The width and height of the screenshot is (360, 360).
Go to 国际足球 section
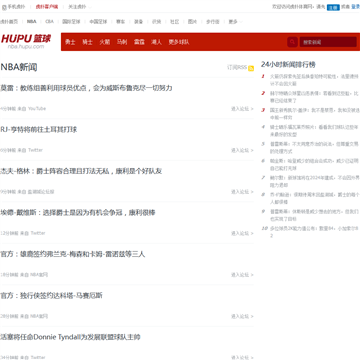(x=71, y=22)
